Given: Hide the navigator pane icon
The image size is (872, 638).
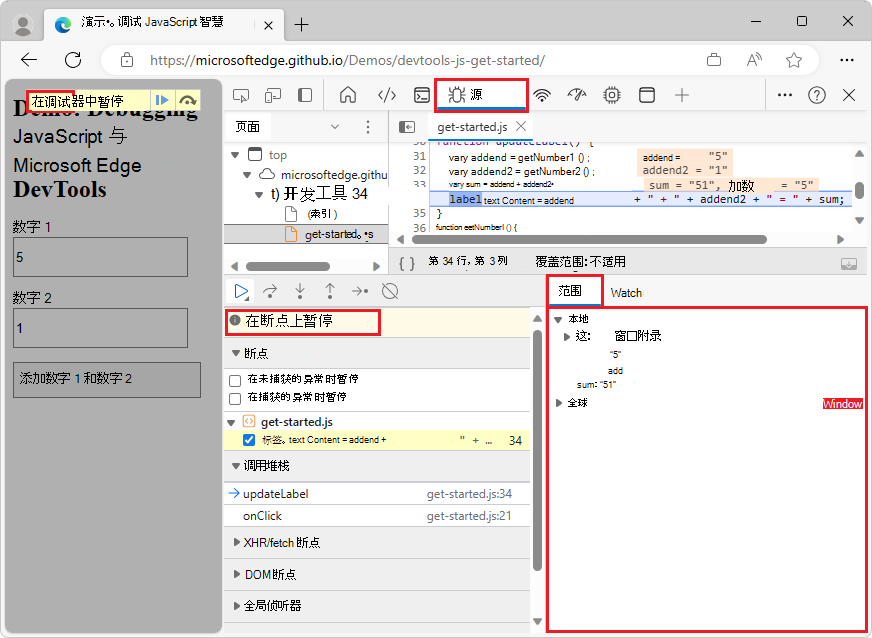Looking at the screenshot, I should tap(407, 127).
